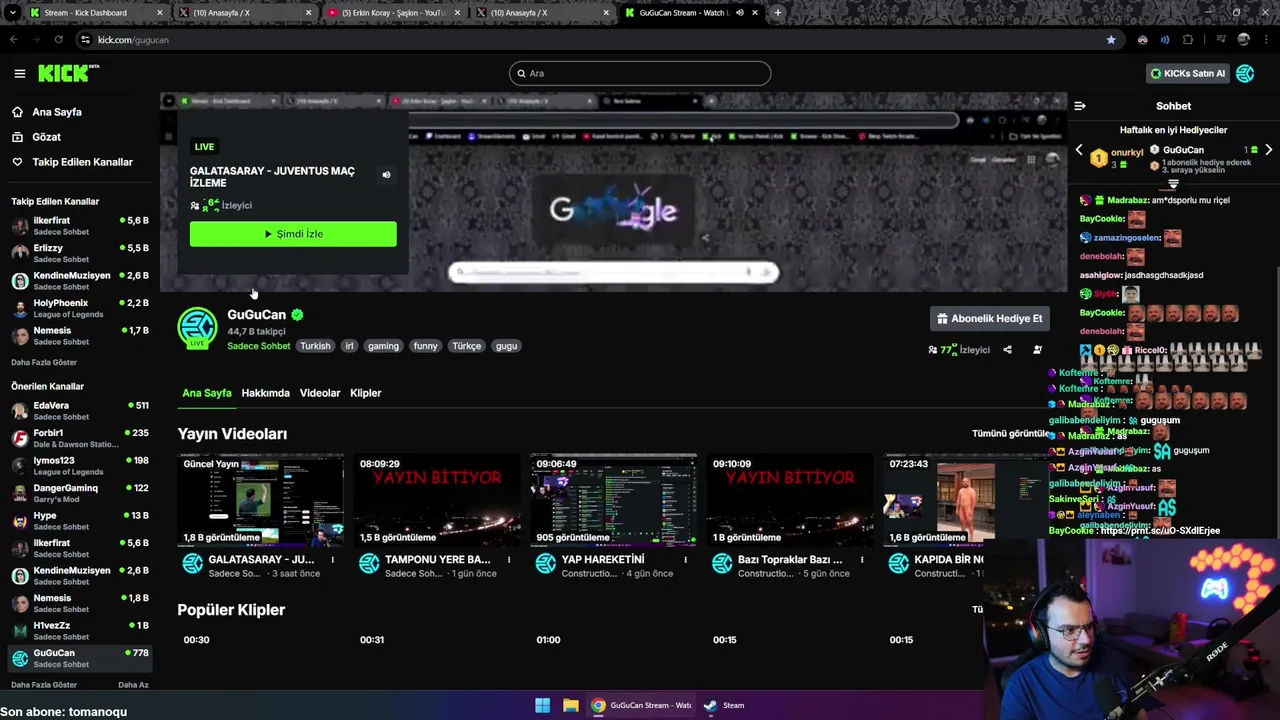
Task: Open Gözat browse section
Action: click(x=47, y=137)
